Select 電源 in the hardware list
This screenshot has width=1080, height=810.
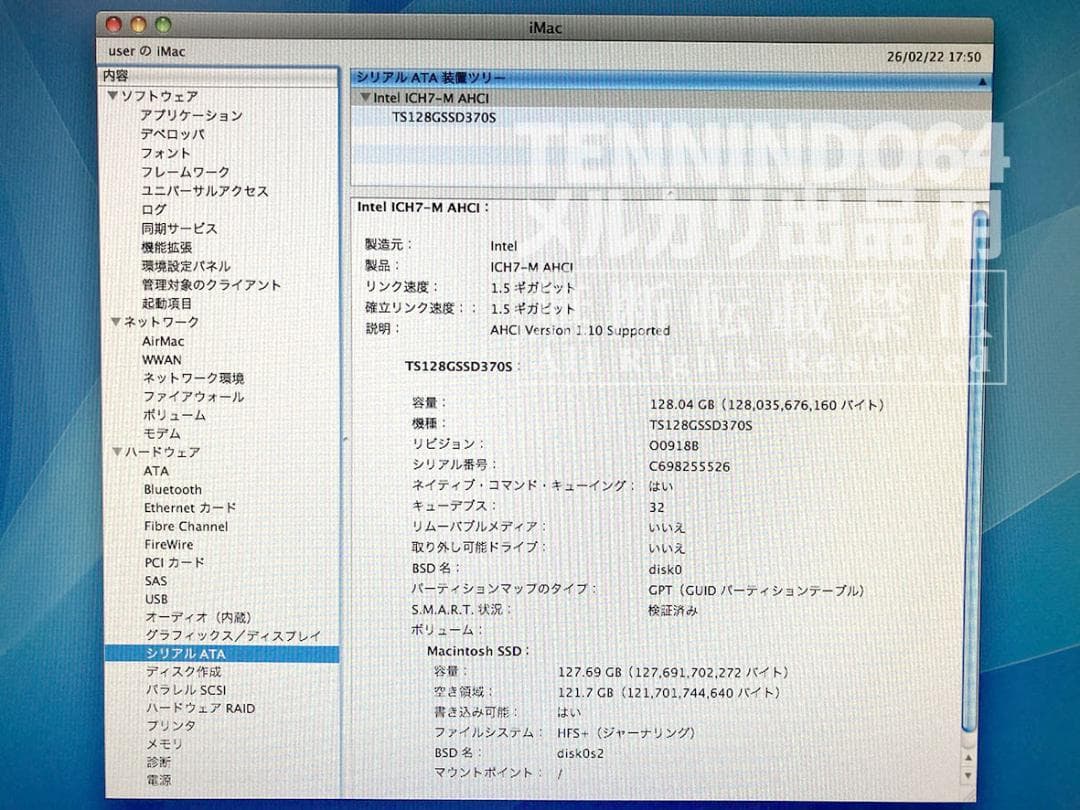pos(159,780)
